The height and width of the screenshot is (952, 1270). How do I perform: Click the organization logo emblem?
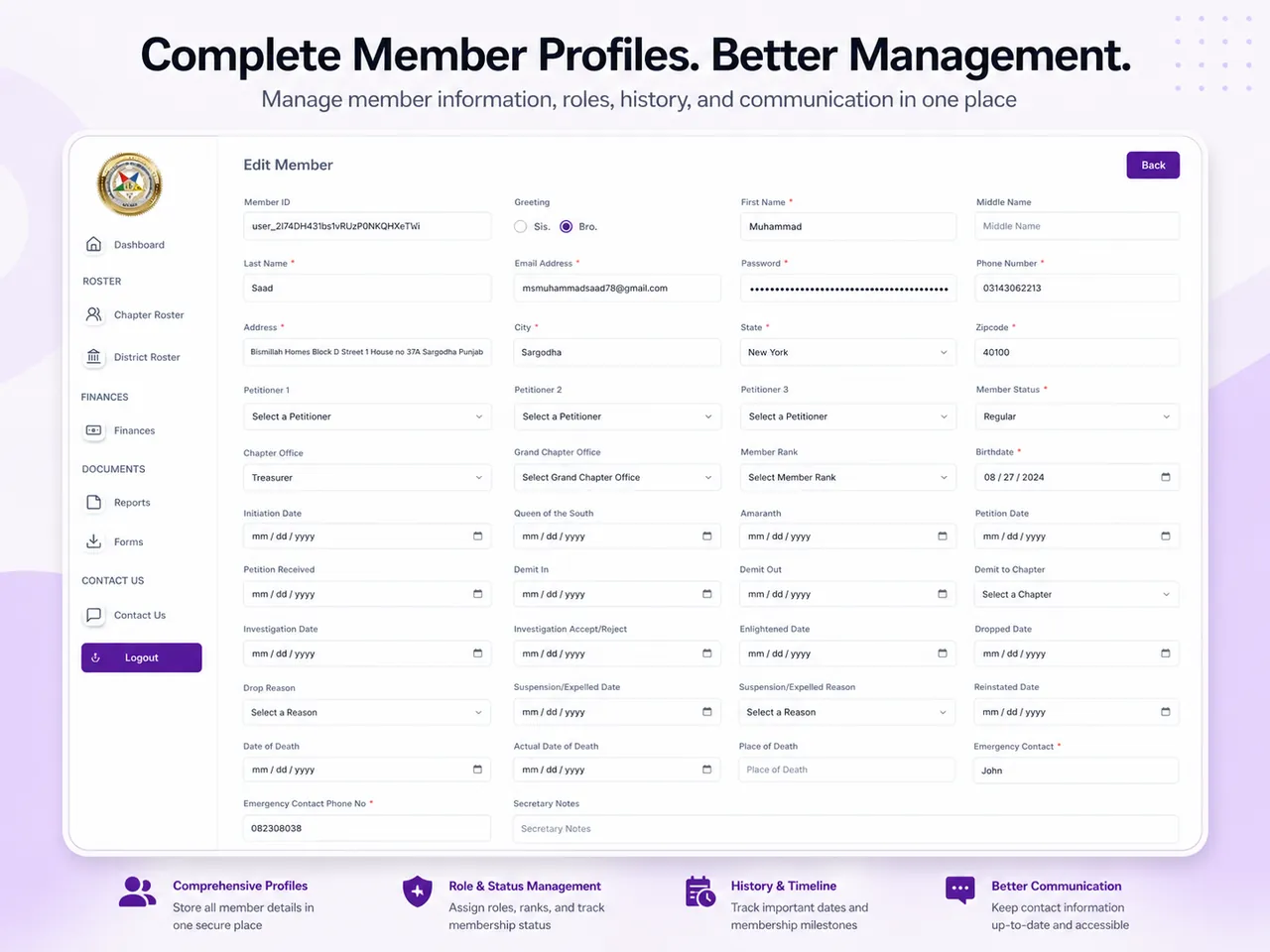[129, 183]
